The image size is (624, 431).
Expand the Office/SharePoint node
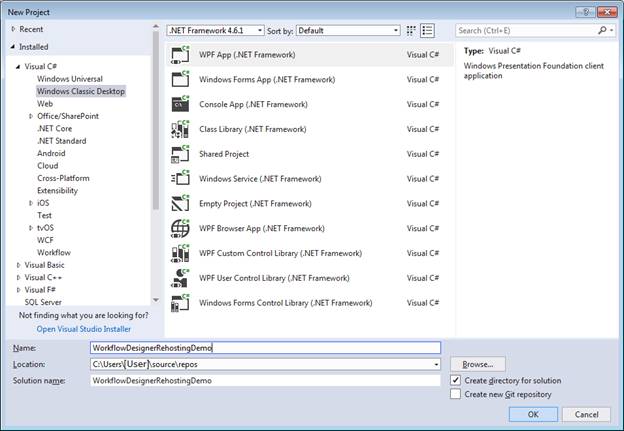click(x=31, y=116)
